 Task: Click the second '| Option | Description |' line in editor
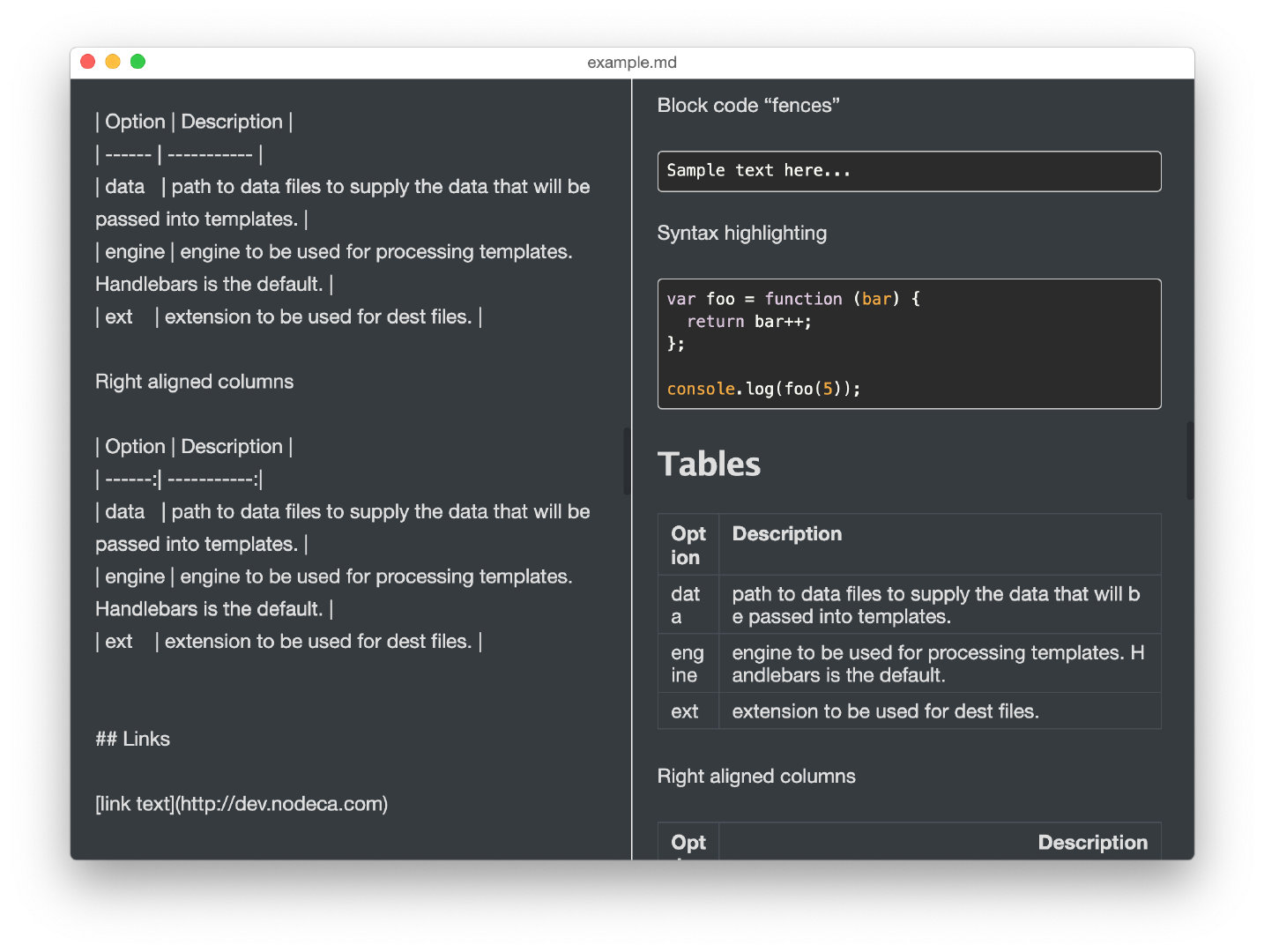[194, 447]
